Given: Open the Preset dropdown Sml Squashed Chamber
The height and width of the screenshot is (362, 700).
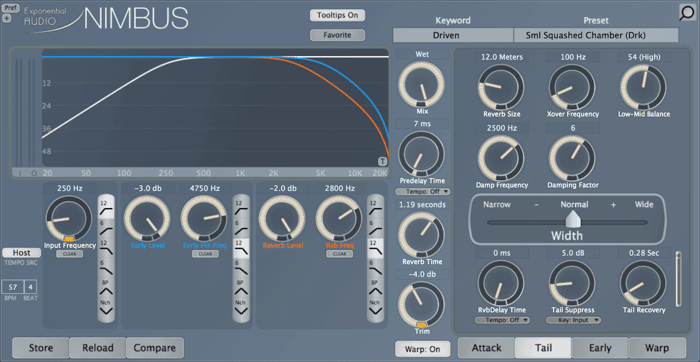Looking at the screenshot, I should (596, 35).
